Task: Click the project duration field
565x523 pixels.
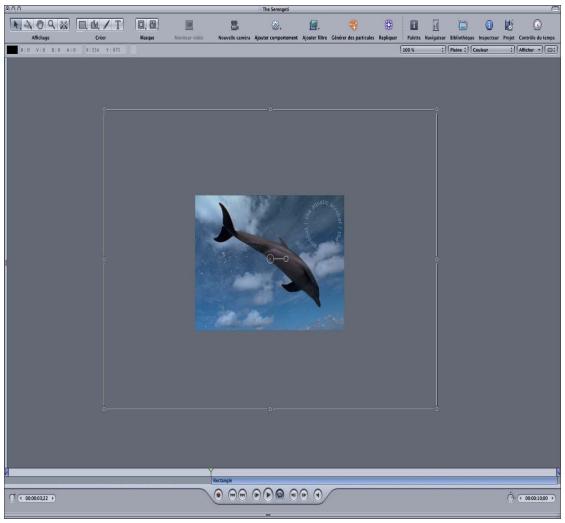Action: 536,498
